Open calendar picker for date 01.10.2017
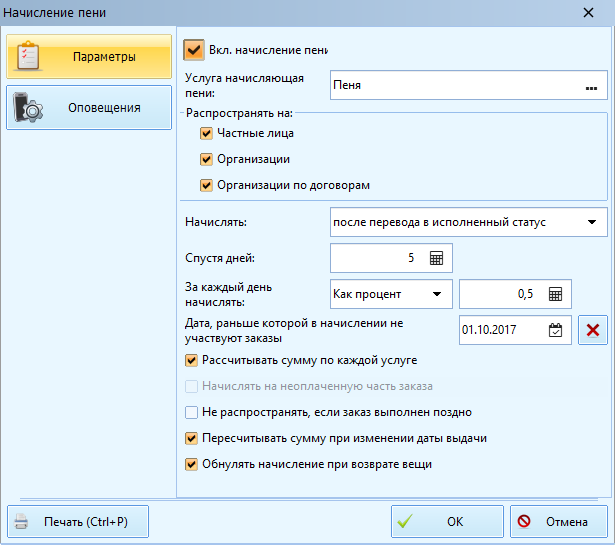 pyautogui.click(x=556, y=329)
